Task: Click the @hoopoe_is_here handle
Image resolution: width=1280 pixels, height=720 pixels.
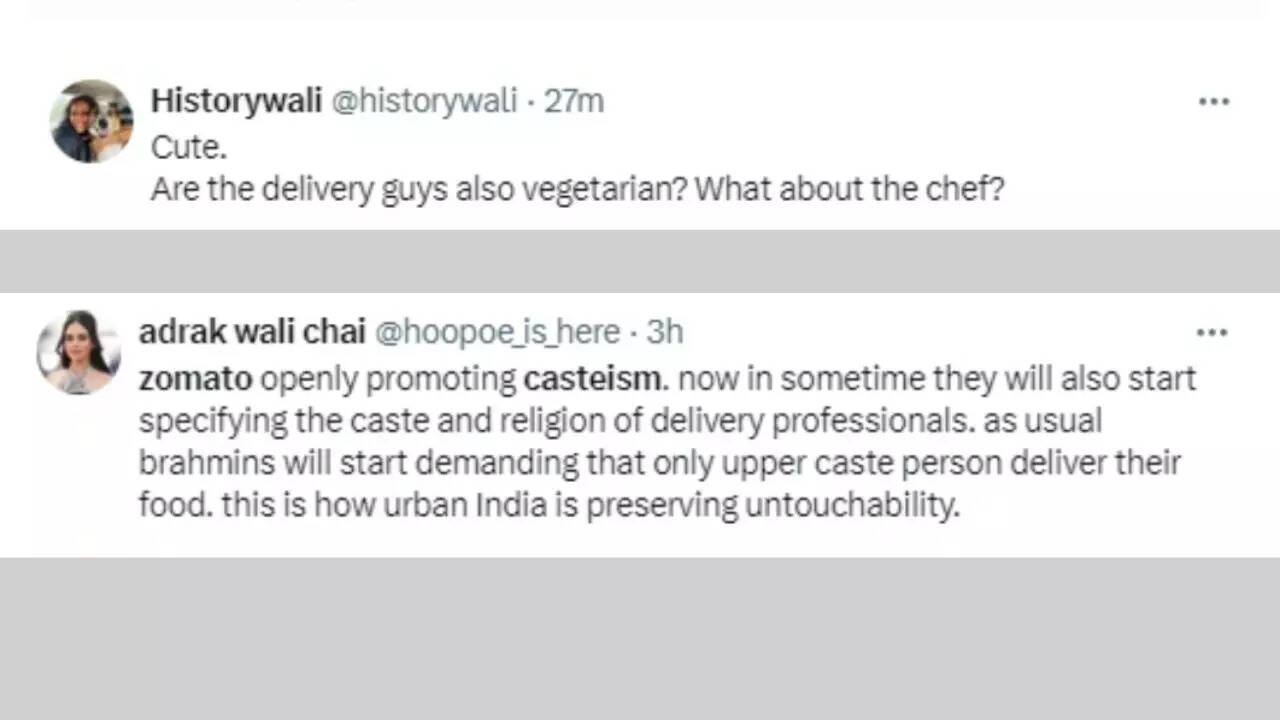Action: tap(496, 332)
